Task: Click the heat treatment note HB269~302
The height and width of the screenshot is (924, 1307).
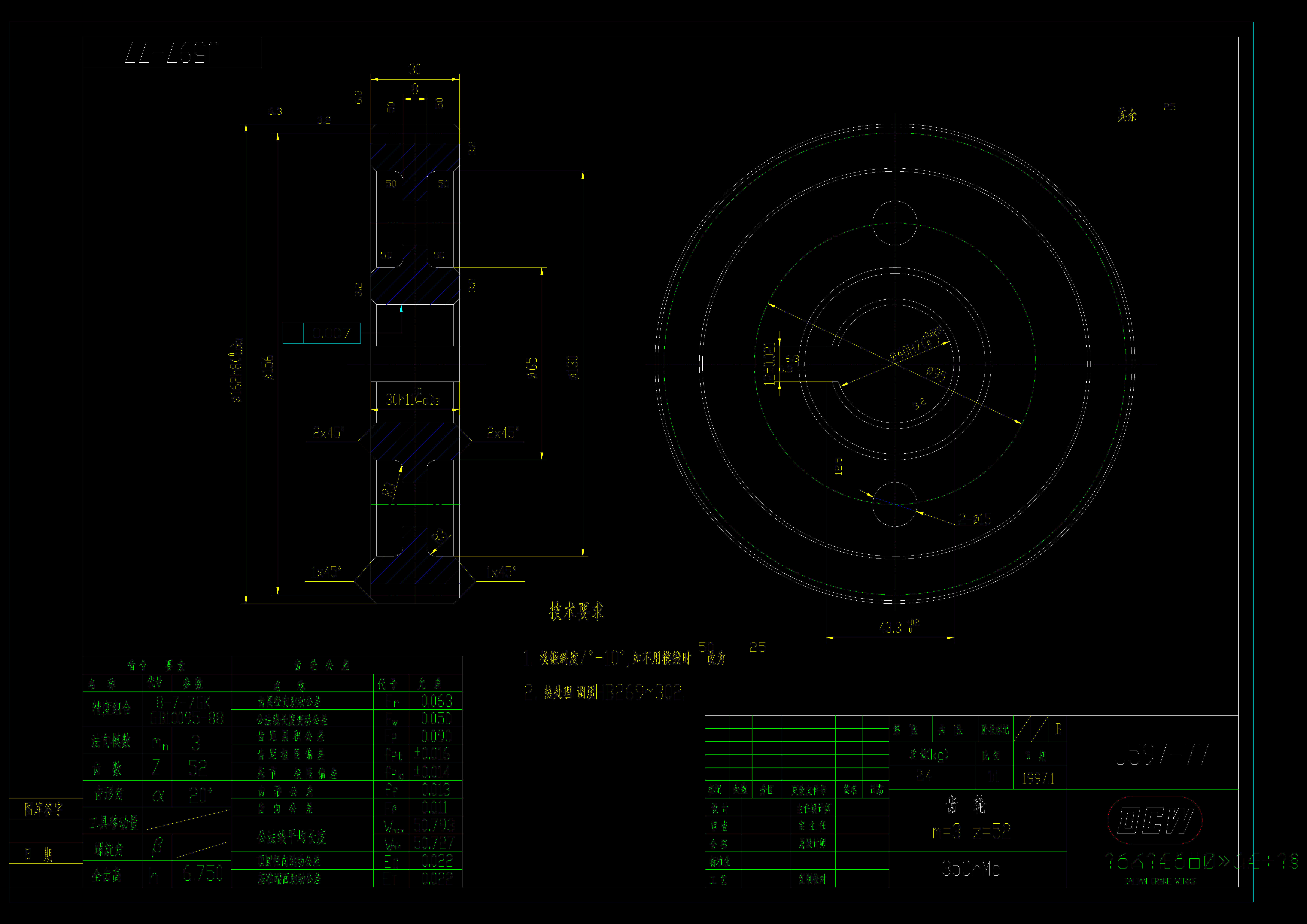Action: [x=605, y=692]
